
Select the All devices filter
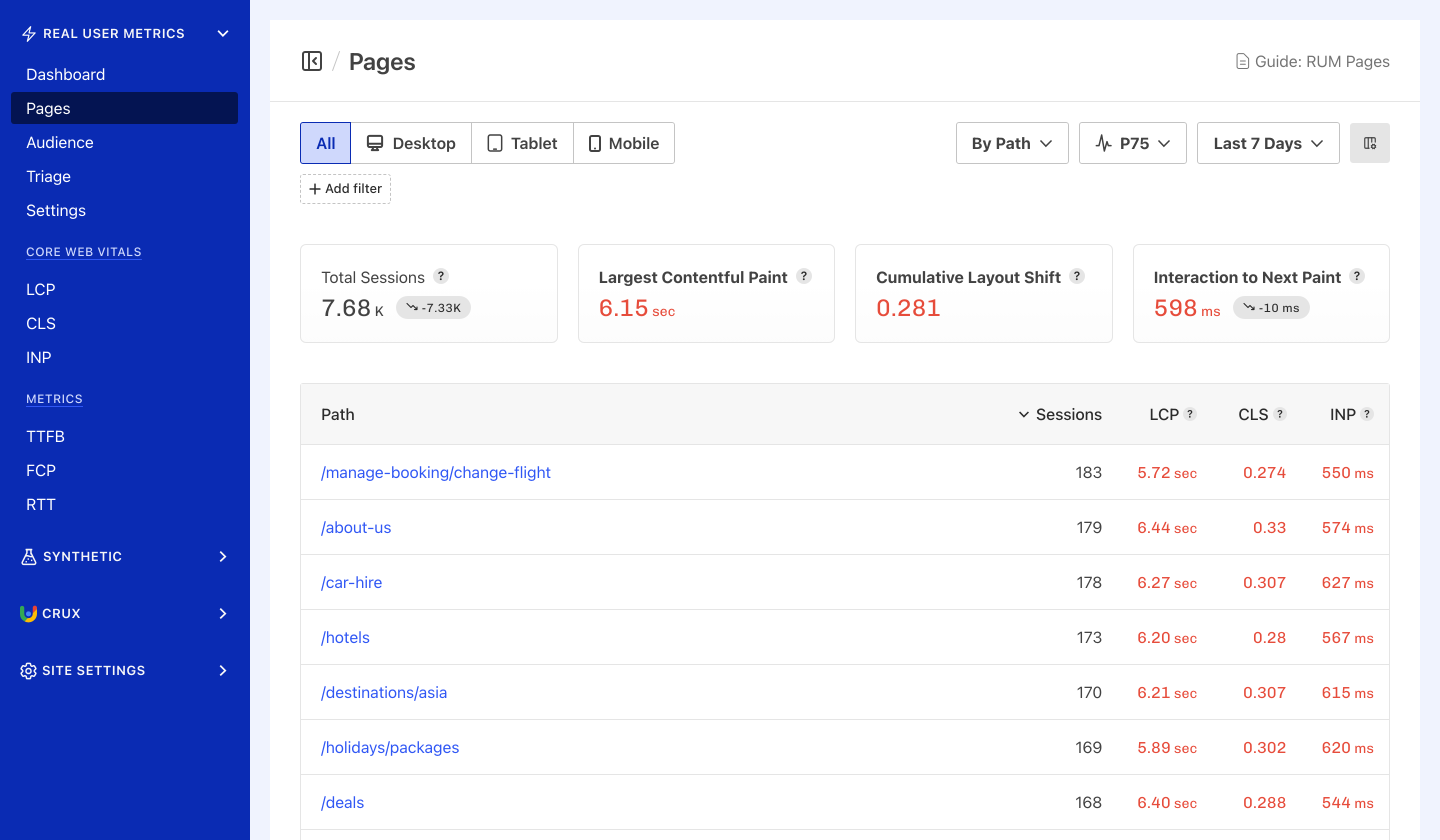point(324,143)
